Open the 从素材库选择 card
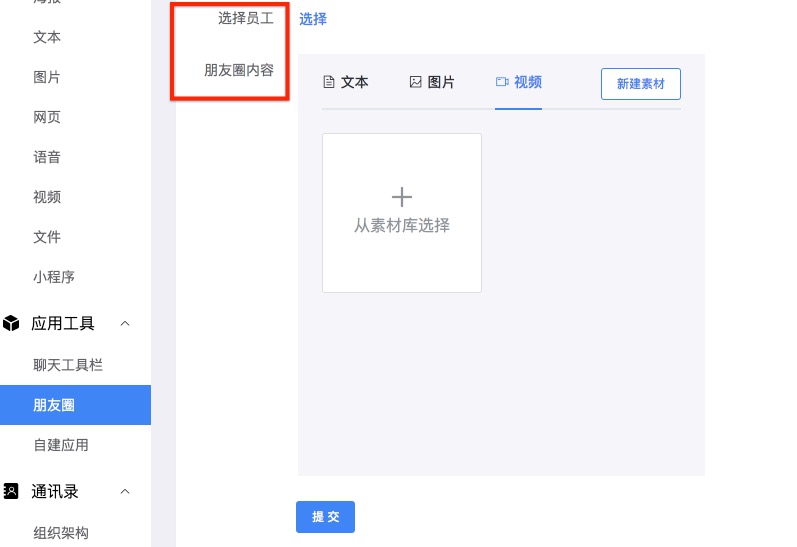797x547 pixels. click(402, 213)
